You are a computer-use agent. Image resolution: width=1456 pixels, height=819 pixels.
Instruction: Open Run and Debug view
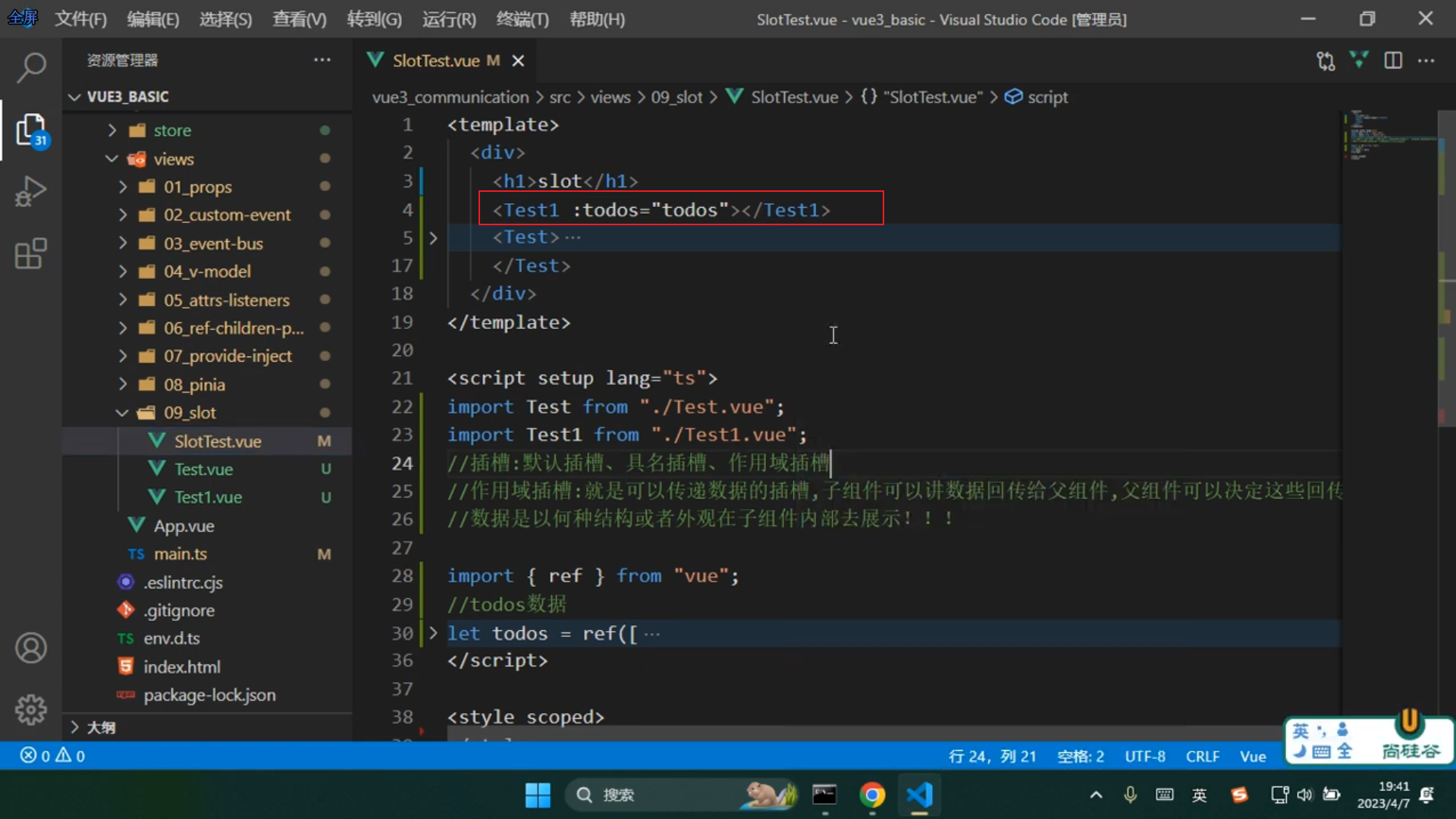(x=30, y=191)
